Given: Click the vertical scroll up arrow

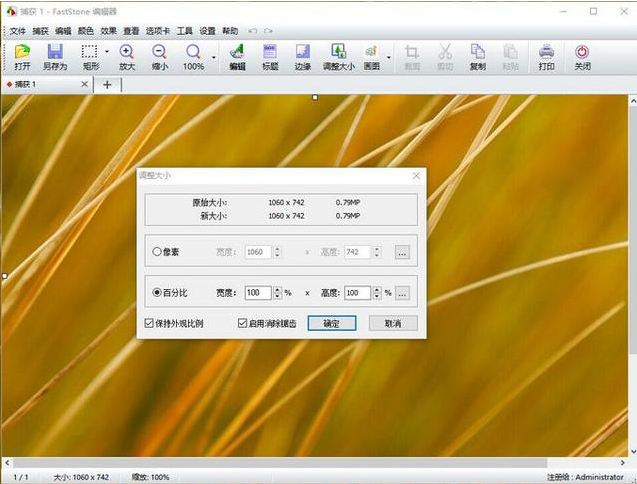Looking at the screenshot, I should (633, 100).
